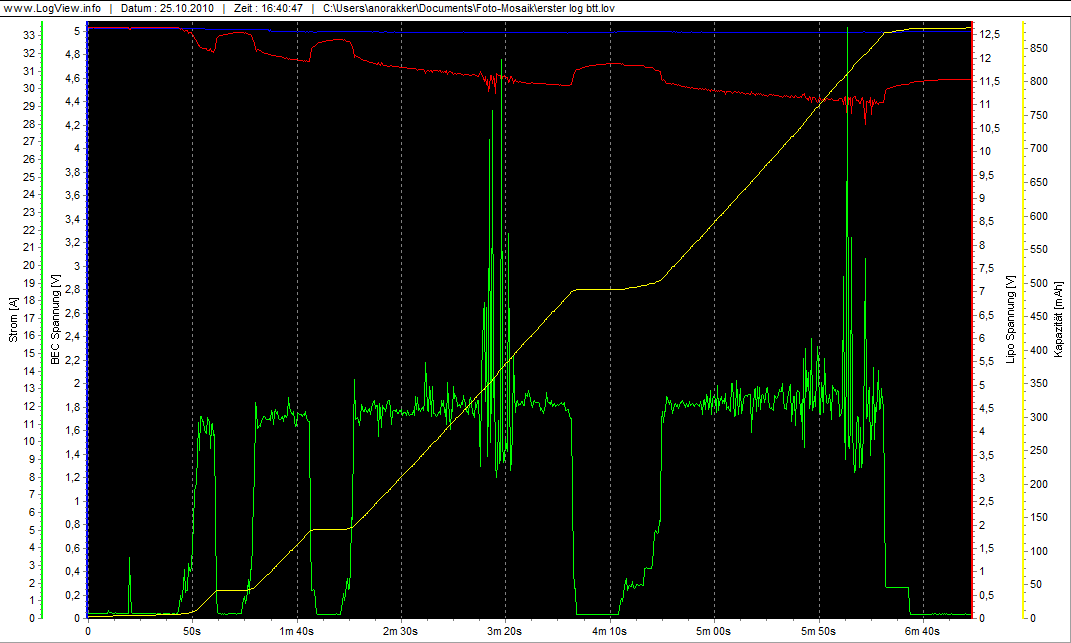1071x643 pixels.
Task: Select the Lipo Spannung [V] axis label
Action: coord(1011,320)
